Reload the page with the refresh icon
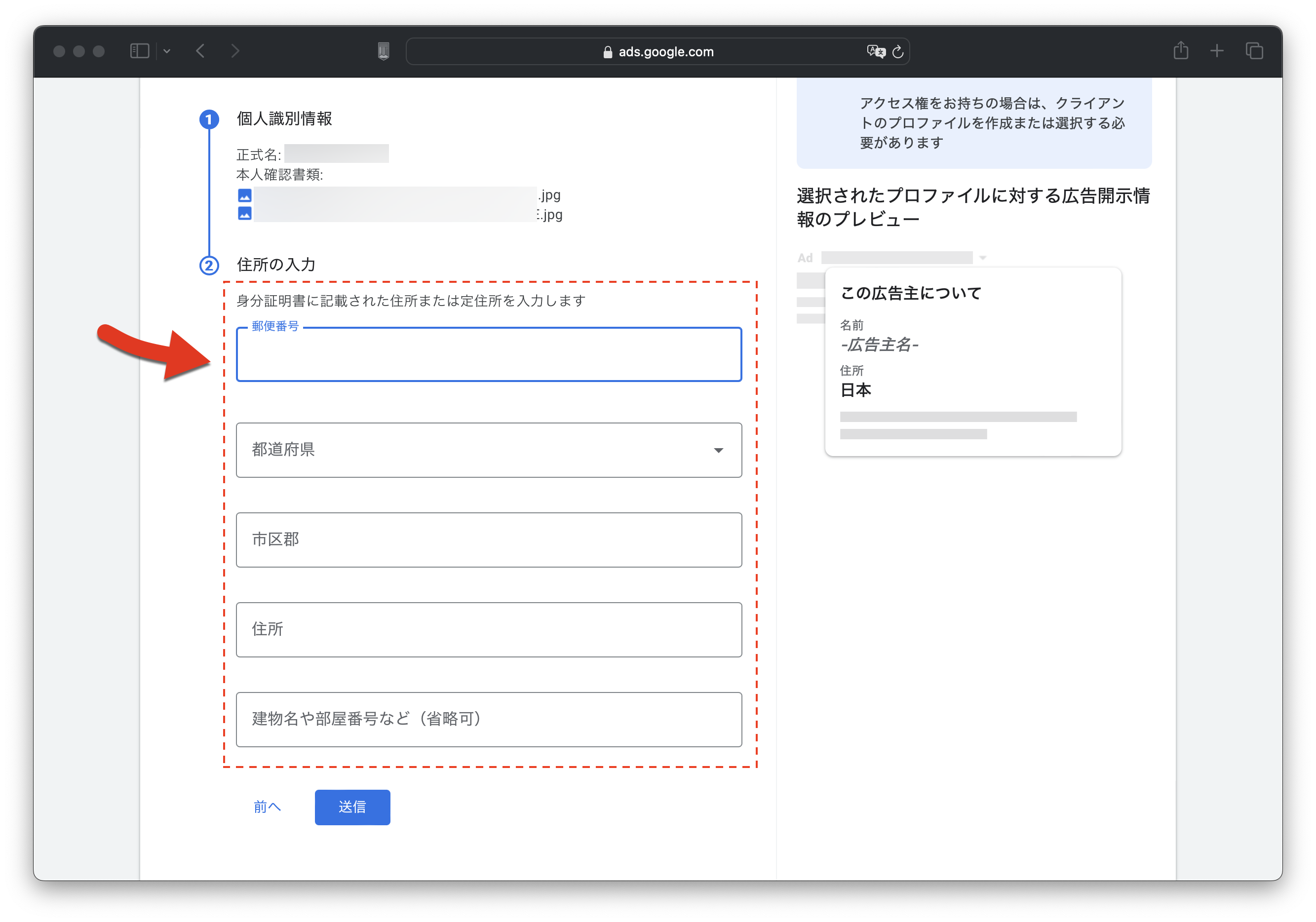Image resolution: width=1316 pixels, height=922 pixels. pos(898,51)
